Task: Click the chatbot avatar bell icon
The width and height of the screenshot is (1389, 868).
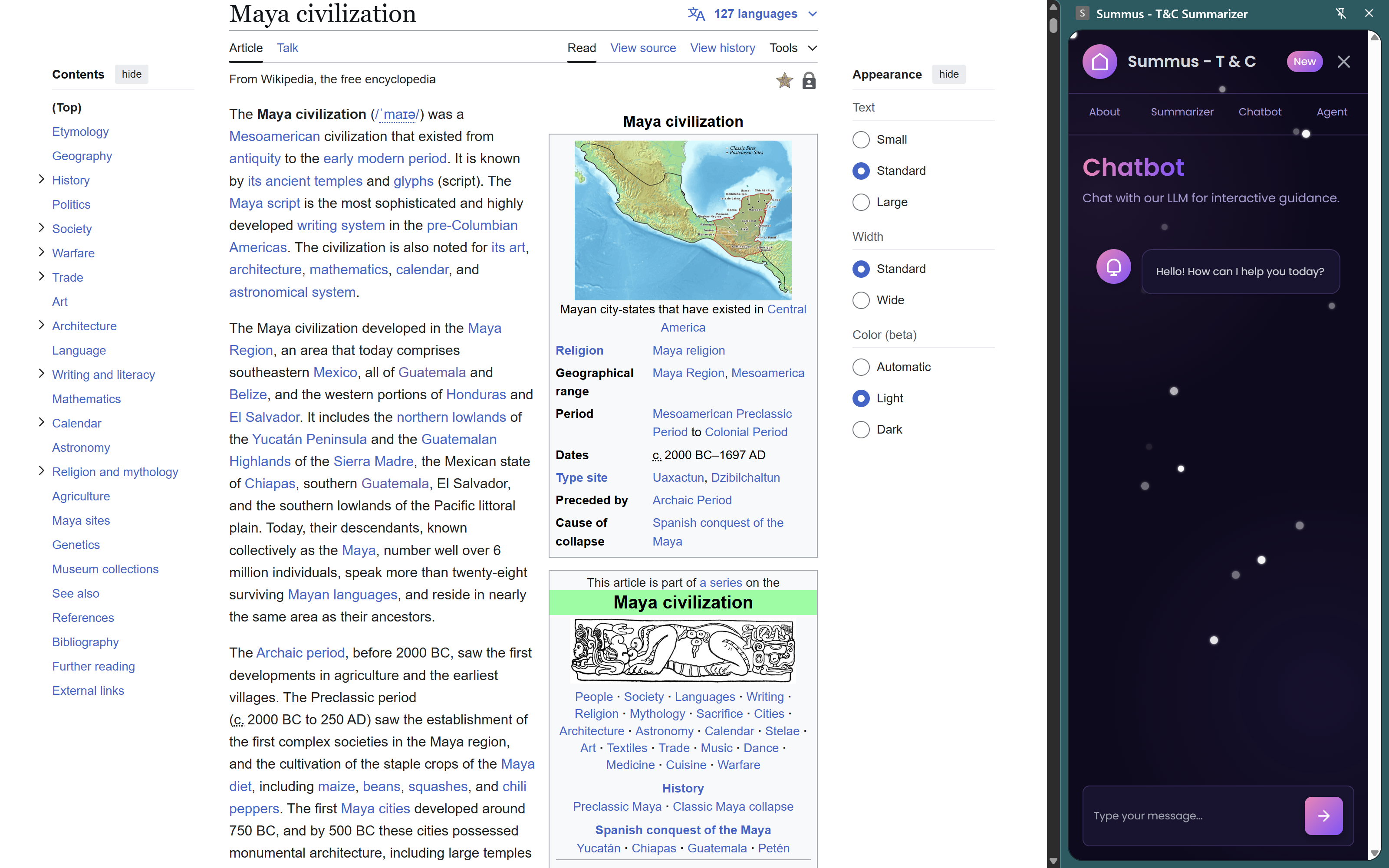Action: pyautogui.click(x=1113, y=266)
